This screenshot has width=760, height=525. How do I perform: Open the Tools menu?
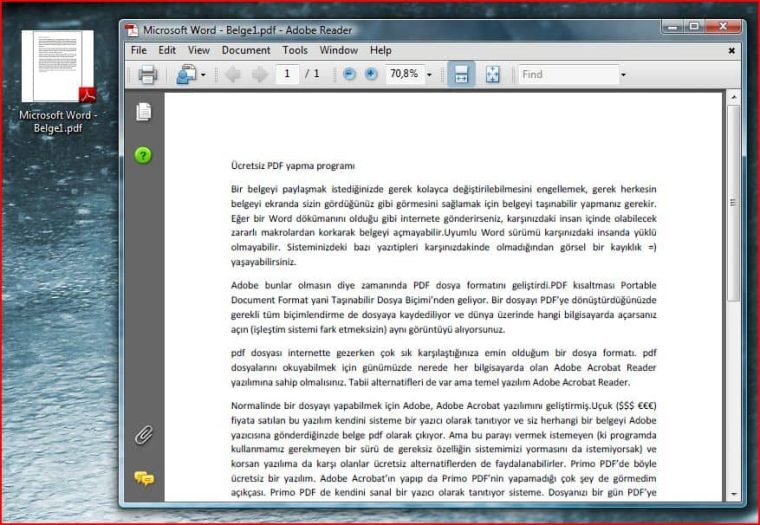(295, 50)
